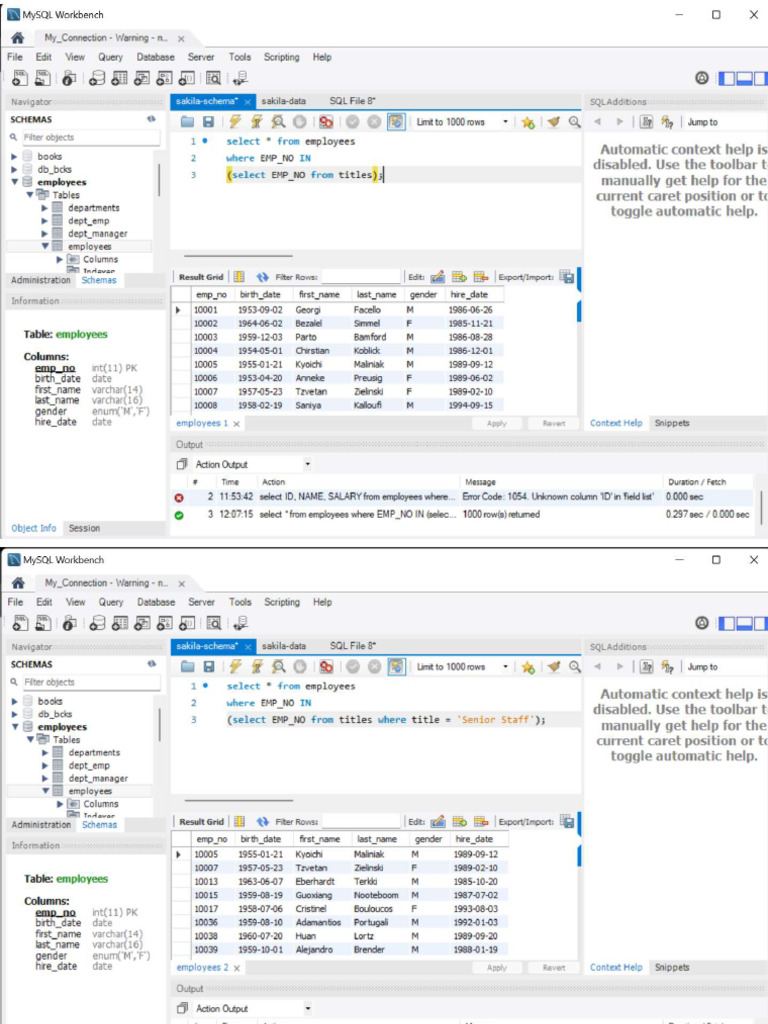Click error message row 1054 in top output
This screenshot has height=1024, width=768.
[x=462, y=497]
